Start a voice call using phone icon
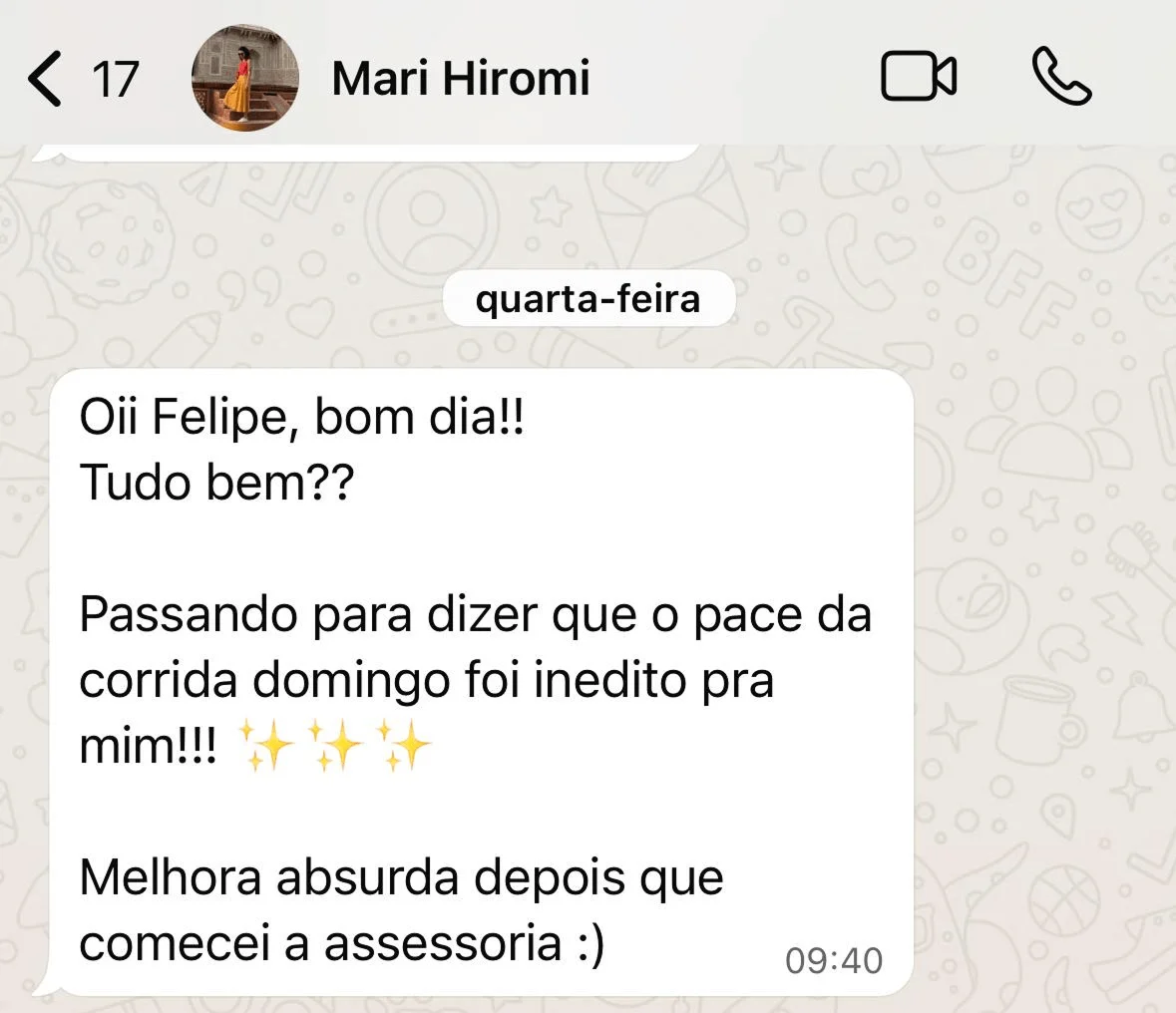 (1061, 77)
